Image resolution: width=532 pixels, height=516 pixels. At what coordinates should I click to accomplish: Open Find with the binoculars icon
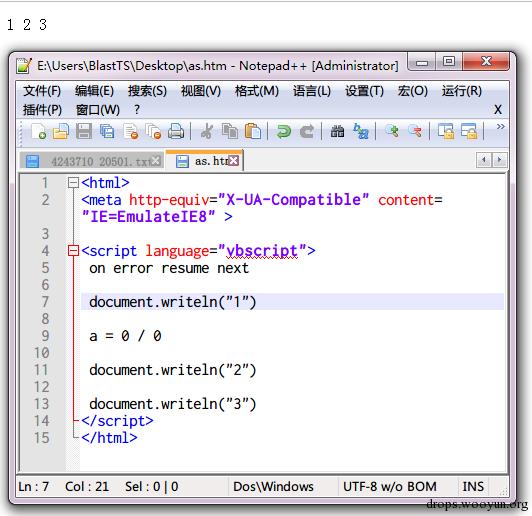(338, 132)
